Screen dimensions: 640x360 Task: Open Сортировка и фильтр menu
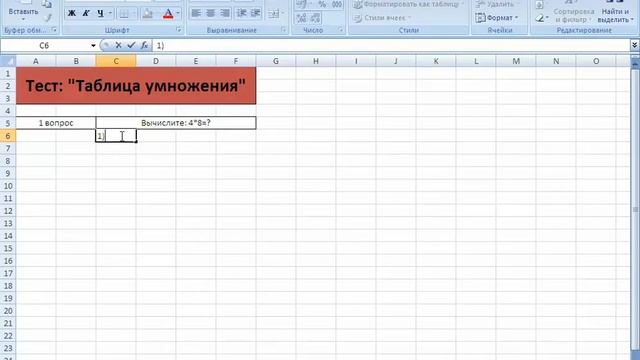[573, 13]
